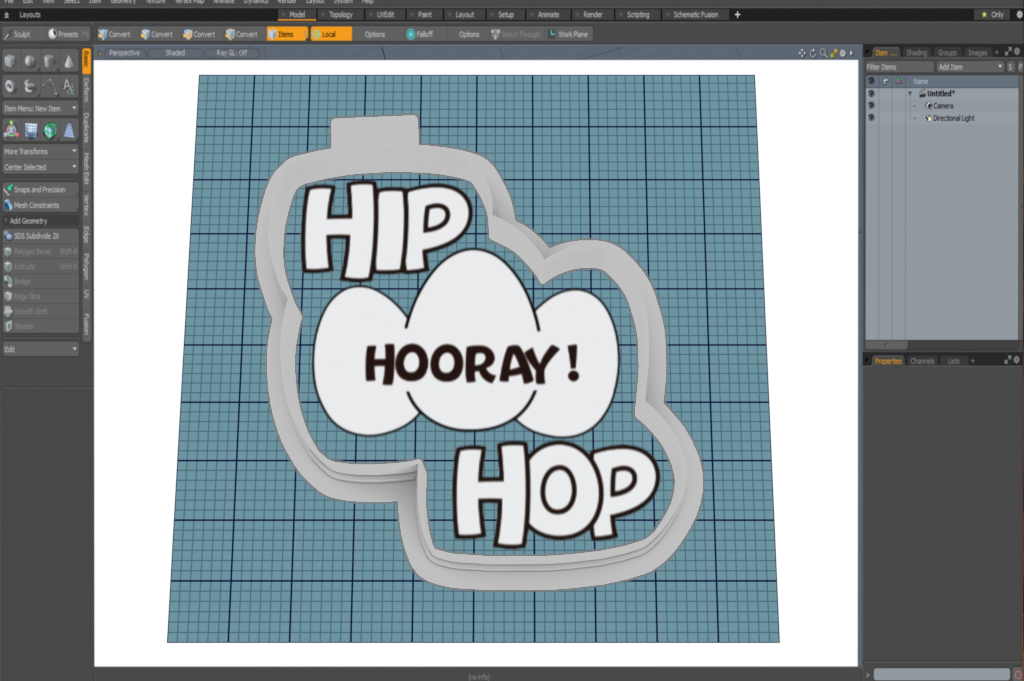Open the Channels tab
The image size is (1024, 681).
(x=922, y=361)
